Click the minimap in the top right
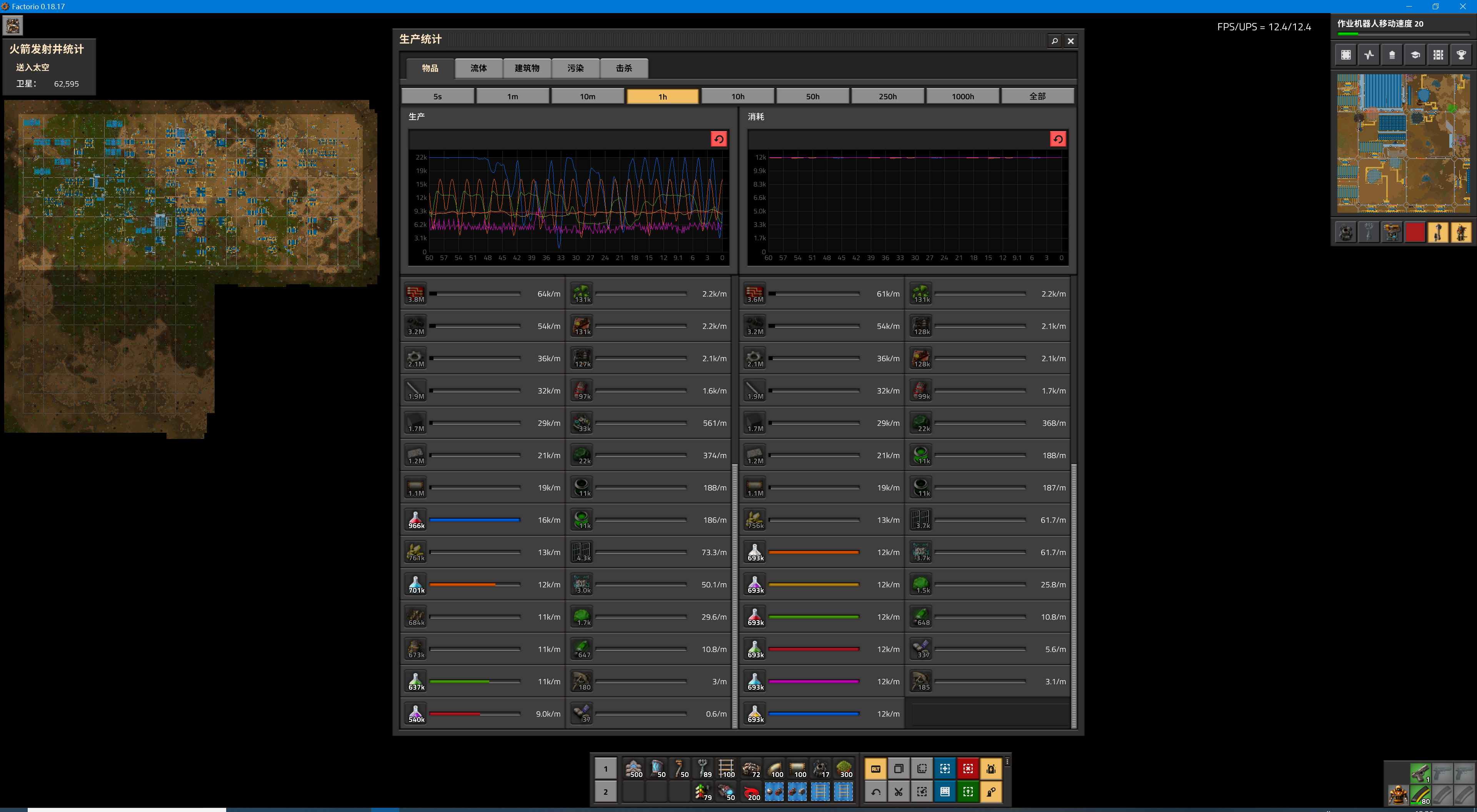Viewport: 1477px width, 812px height. 1403,143
